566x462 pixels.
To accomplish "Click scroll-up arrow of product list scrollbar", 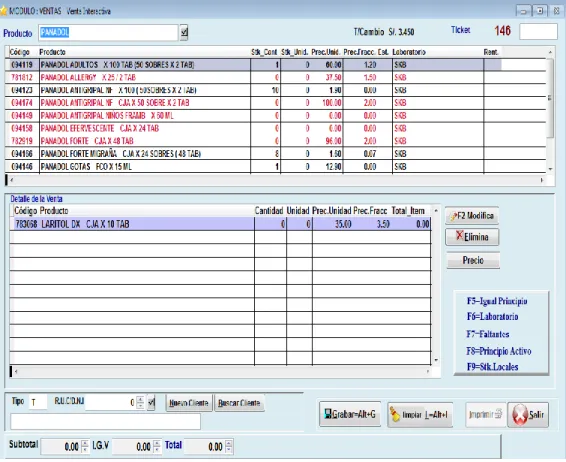I will pos(550,52).
